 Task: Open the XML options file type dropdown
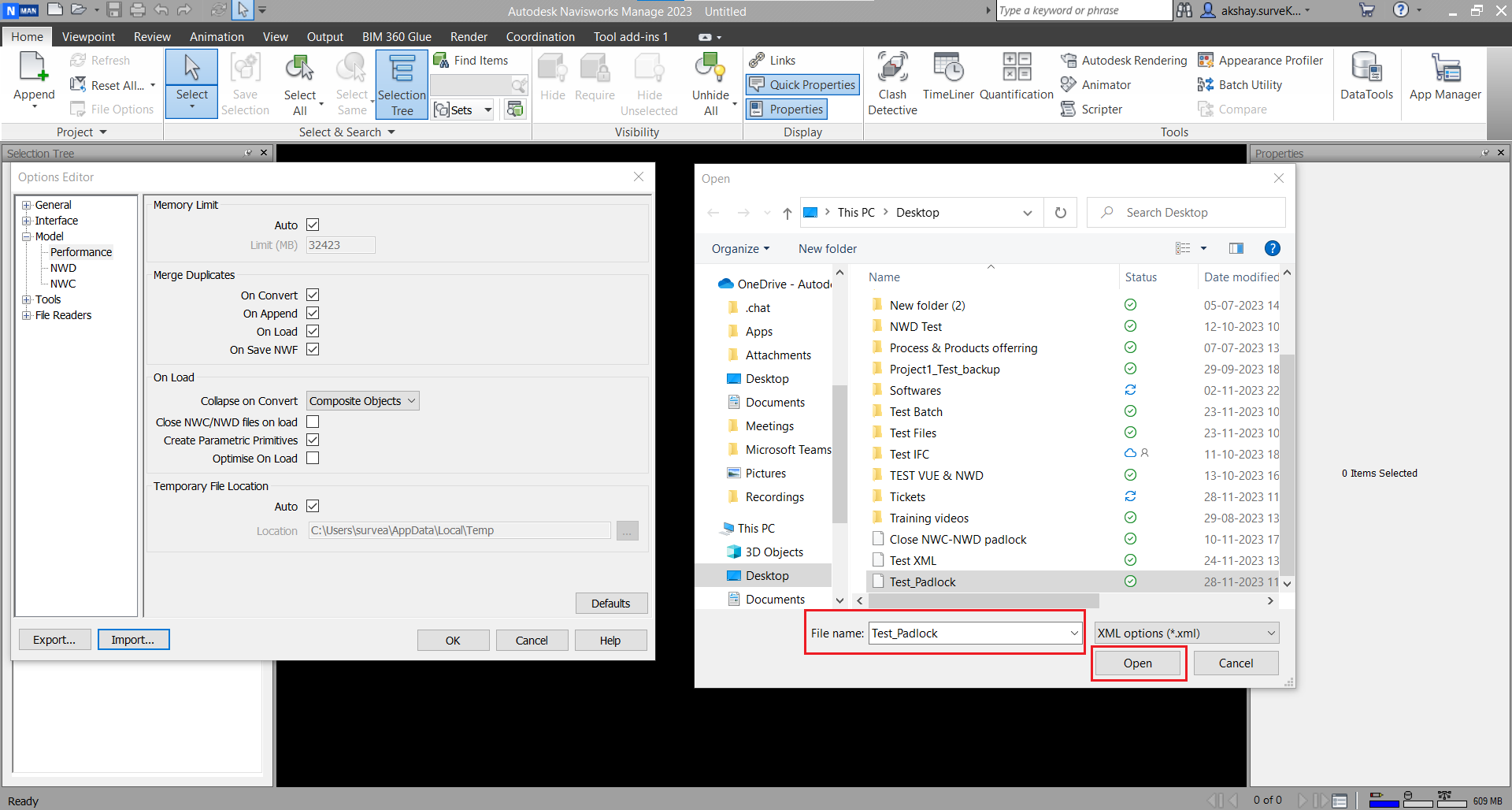coord(1186,634)
